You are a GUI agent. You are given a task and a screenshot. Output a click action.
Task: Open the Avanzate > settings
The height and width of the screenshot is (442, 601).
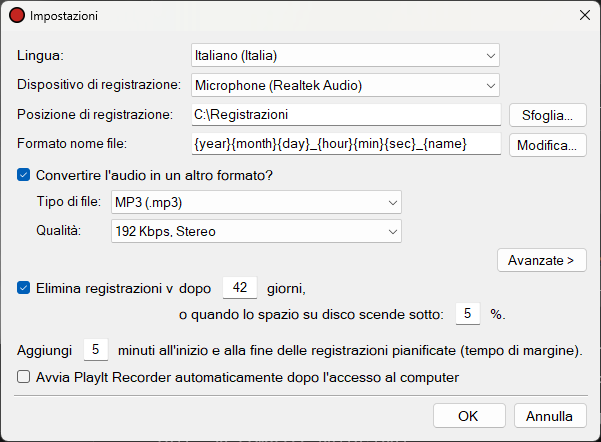point(542,260)
